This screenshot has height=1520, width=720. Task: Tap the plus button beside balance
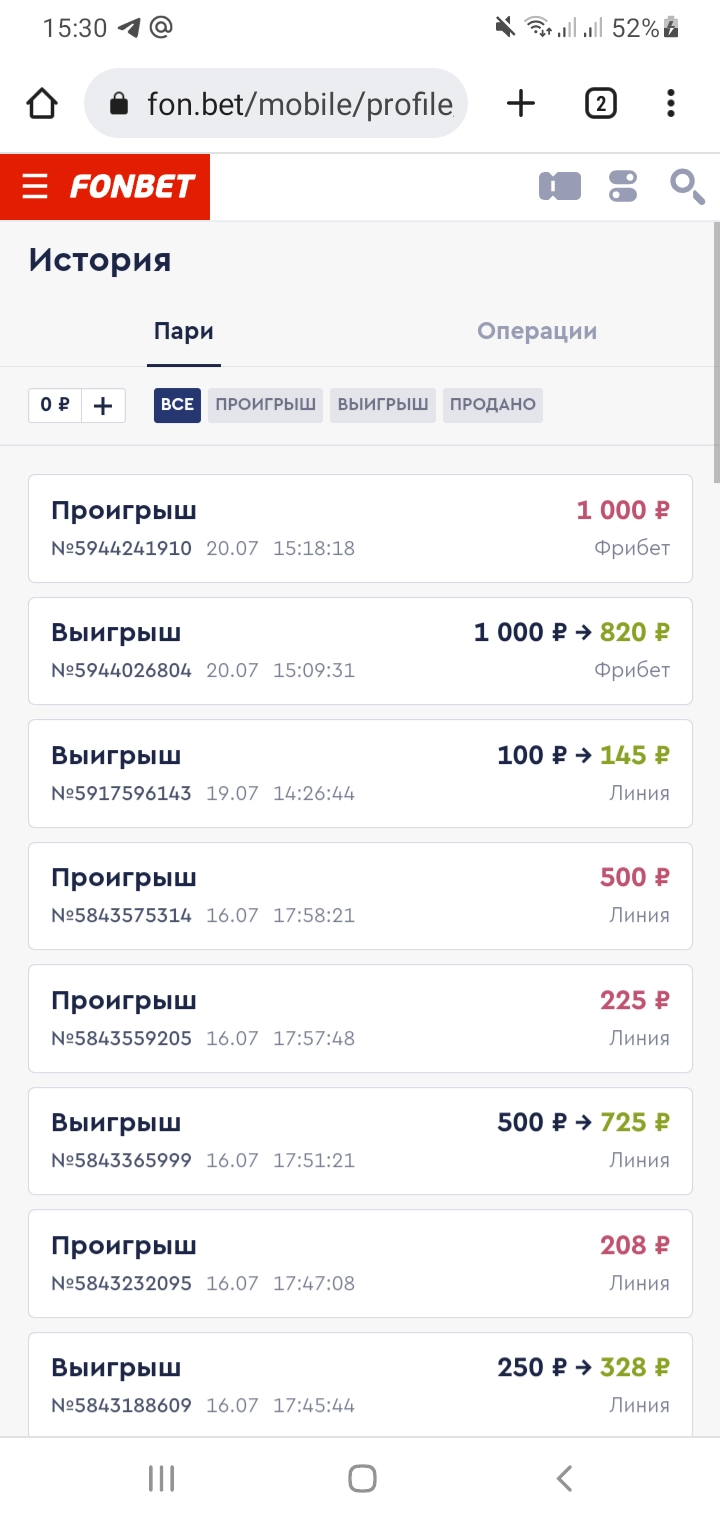pyautogui.click(x=103, y=405)
